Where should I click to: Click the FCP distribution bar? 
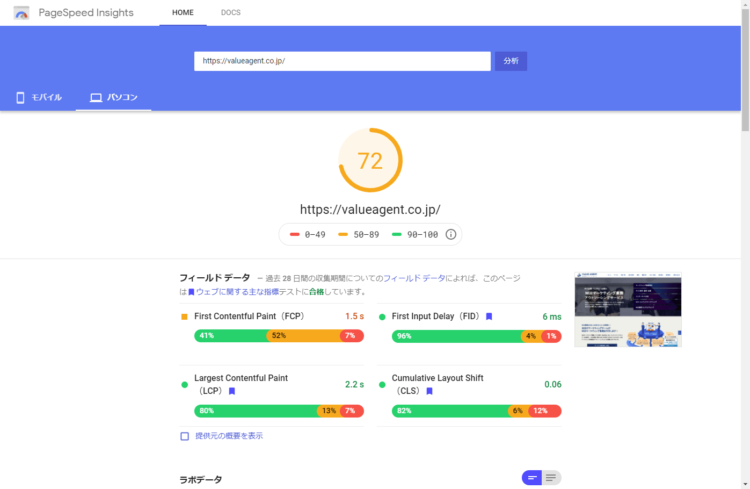pyautogui.click(x=279, y=336)
